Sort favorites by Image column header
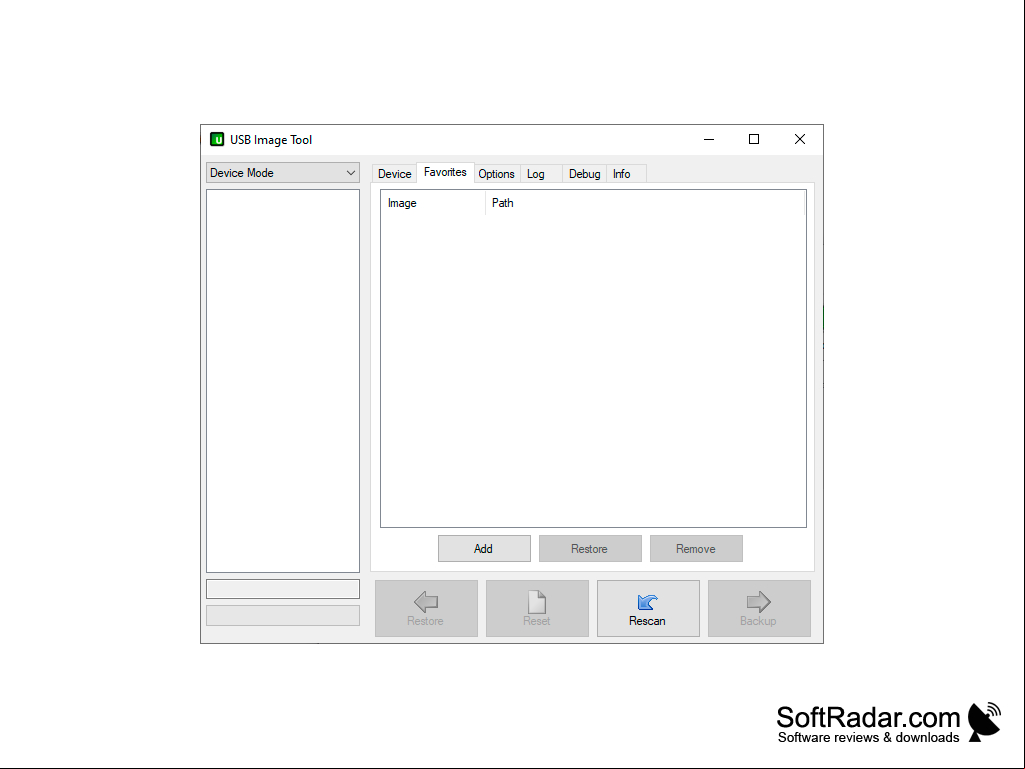1025x769 pixels. (x=433, y=203)
